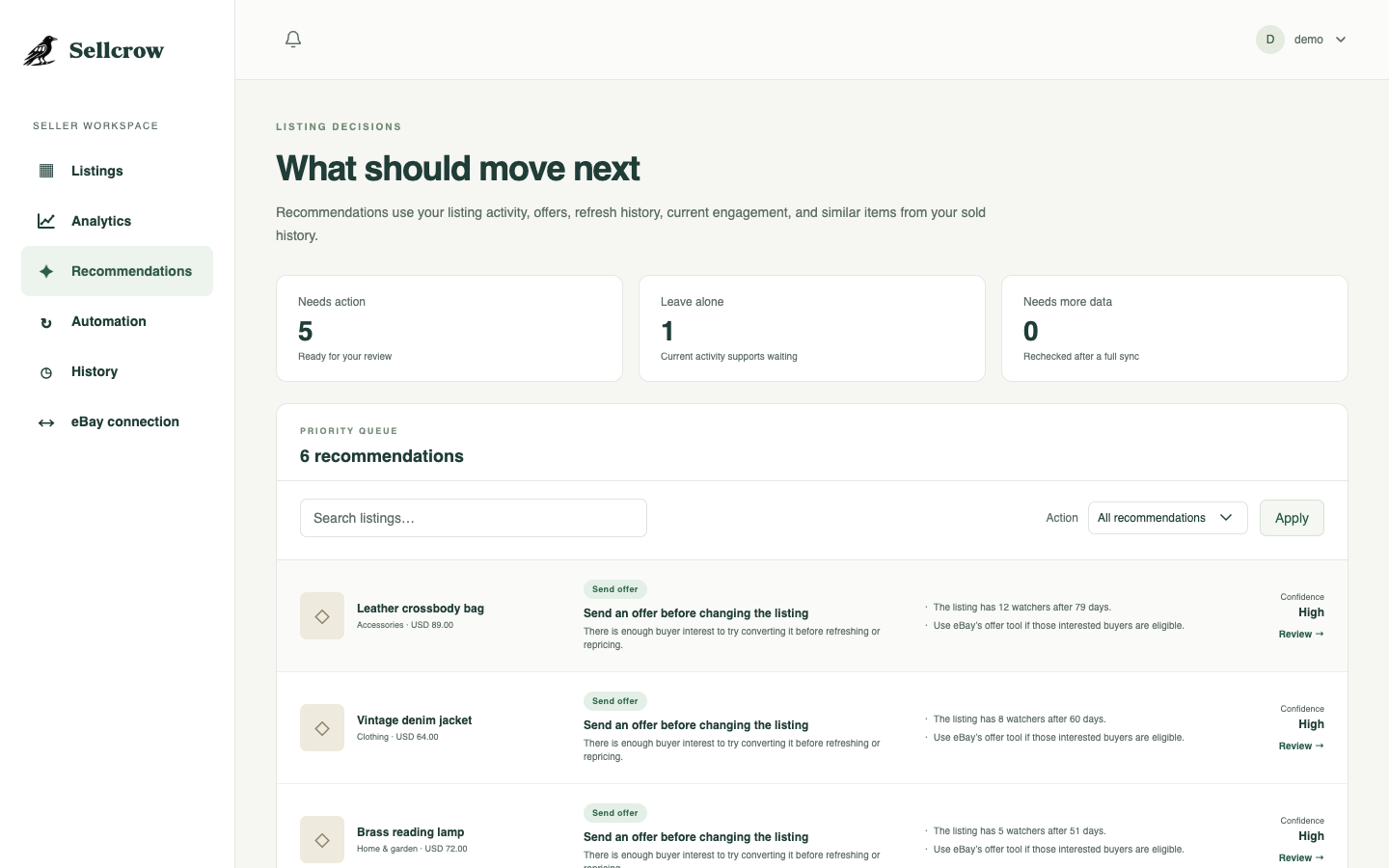Click text '8 watchers after 60 days'
Screen dimensions: 1389x868
1052,719
